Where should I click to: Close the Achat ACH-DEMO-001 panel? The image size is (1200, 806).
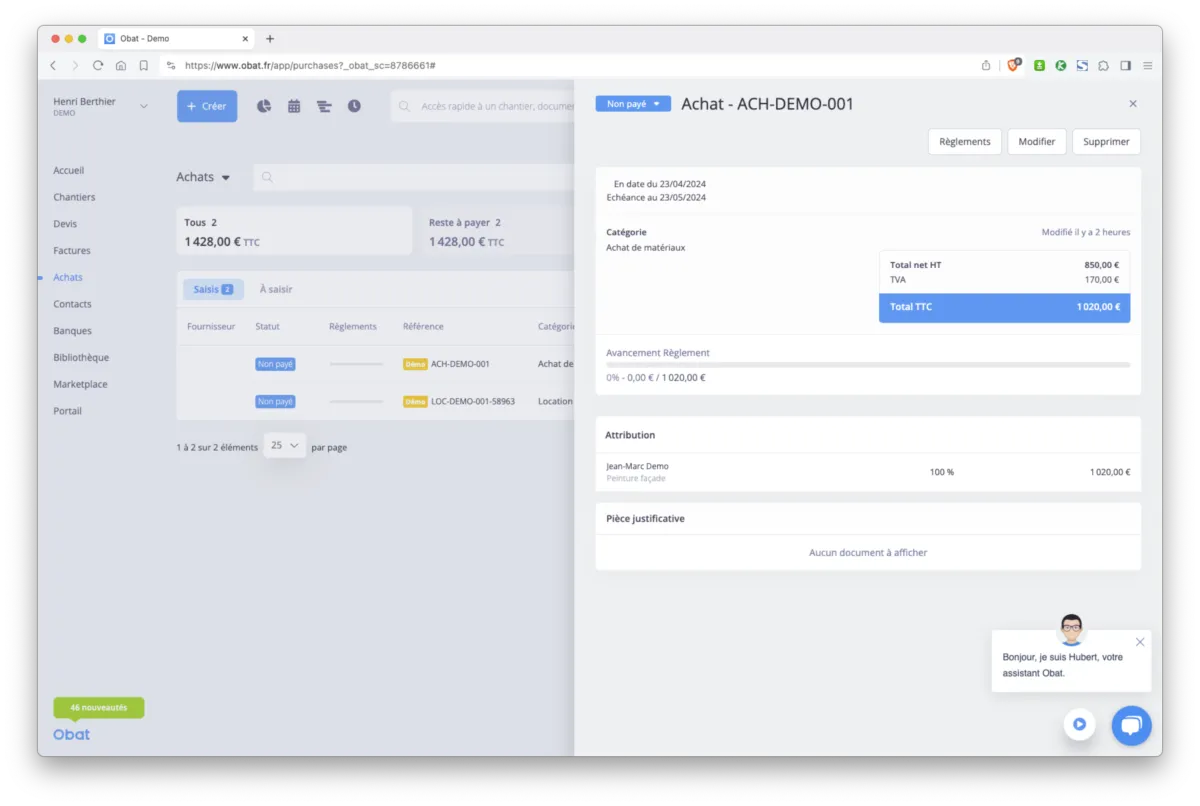[x=1133, y=104]
